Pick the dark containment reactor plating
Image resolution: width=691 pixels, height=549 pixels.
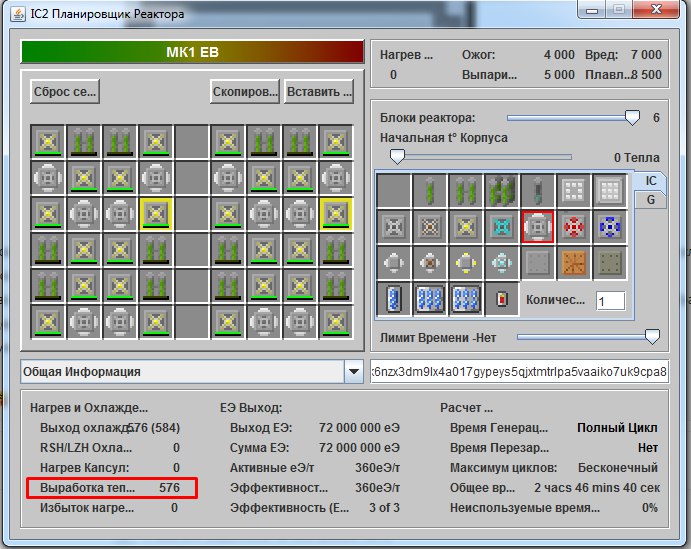point(610,263)
